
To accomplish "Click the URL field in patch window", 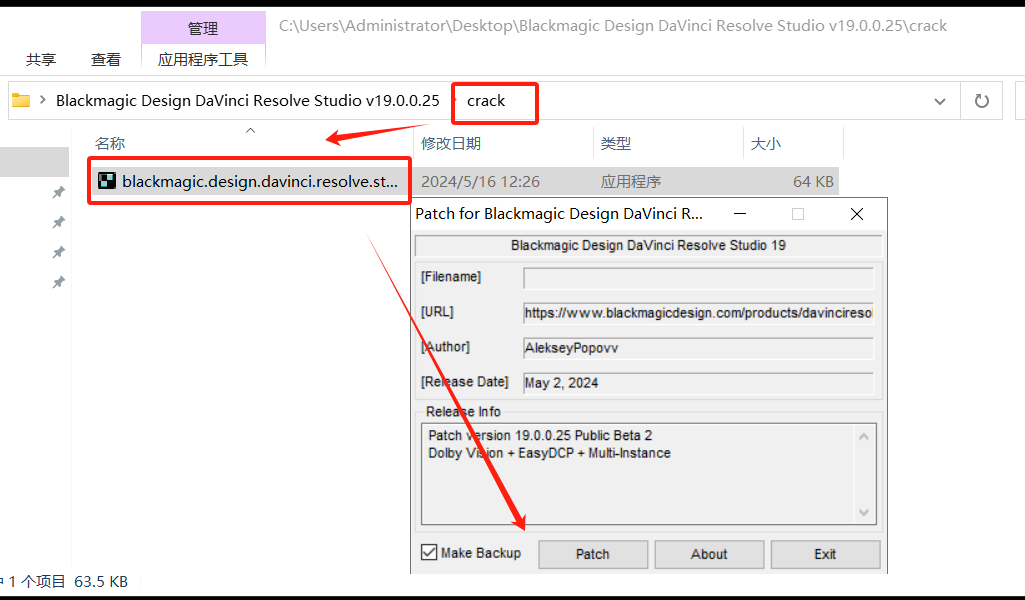I will 698,313.
